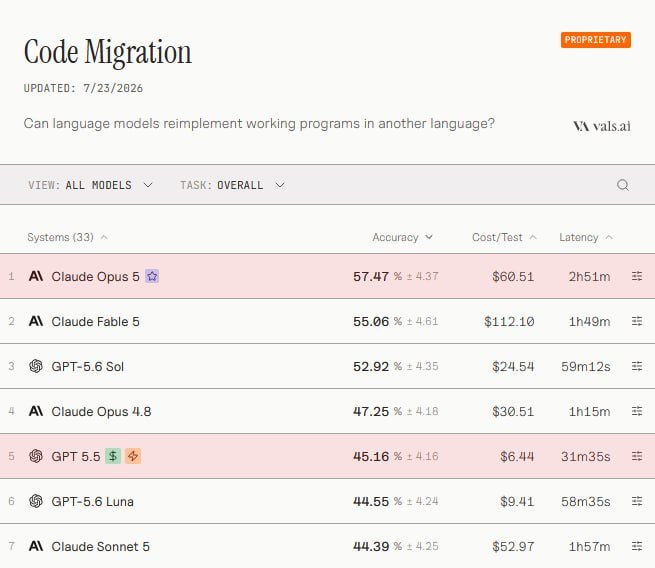Click the star badge beside Claude Opus 5
The width and height of the screenshot is (655, 568).
152,276
